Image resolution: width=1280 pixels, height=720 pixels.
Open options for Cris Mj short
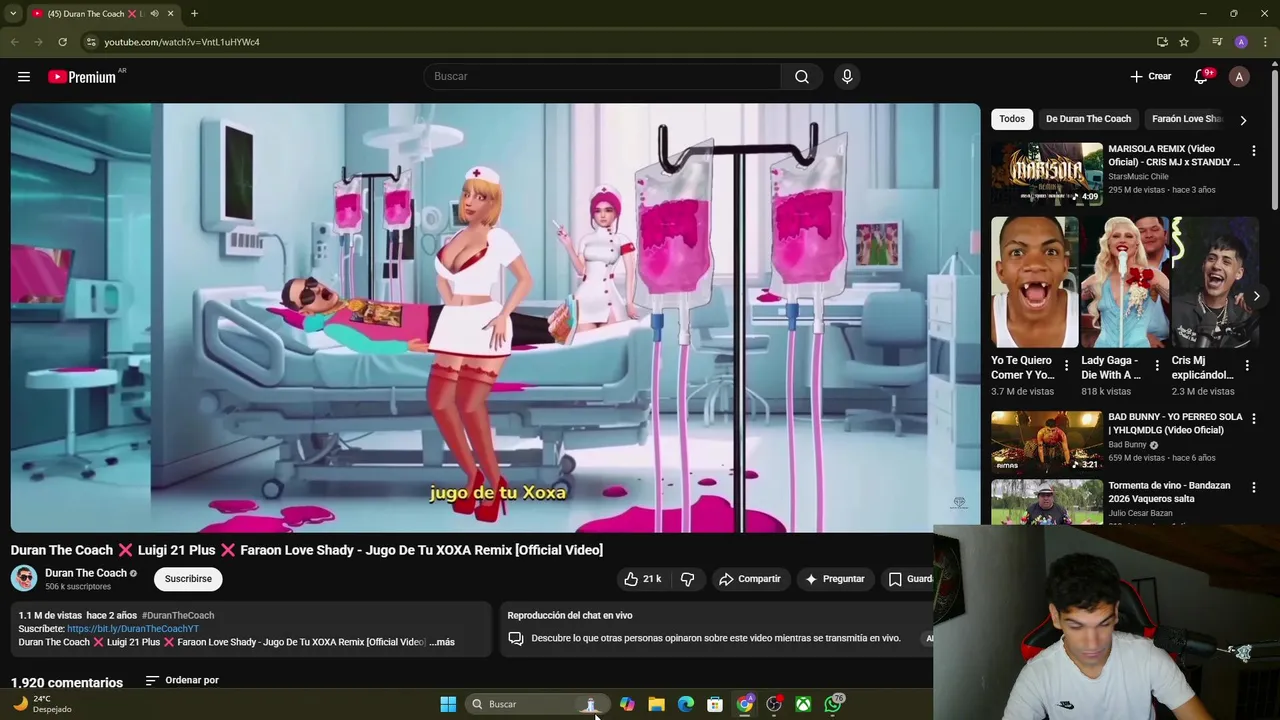click(x=1247, y=366)
